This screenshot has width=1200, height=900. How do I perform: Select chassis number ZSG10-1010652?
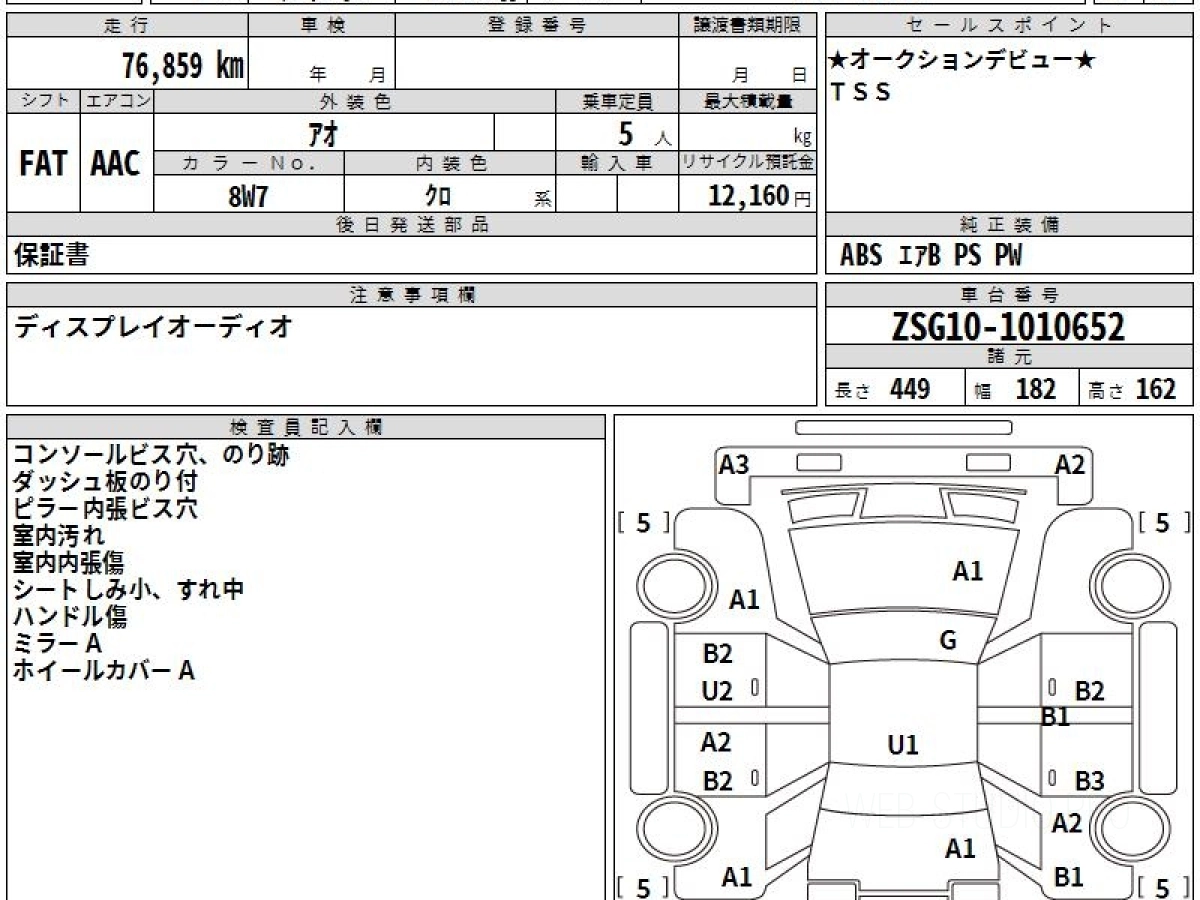(1008, 327)
